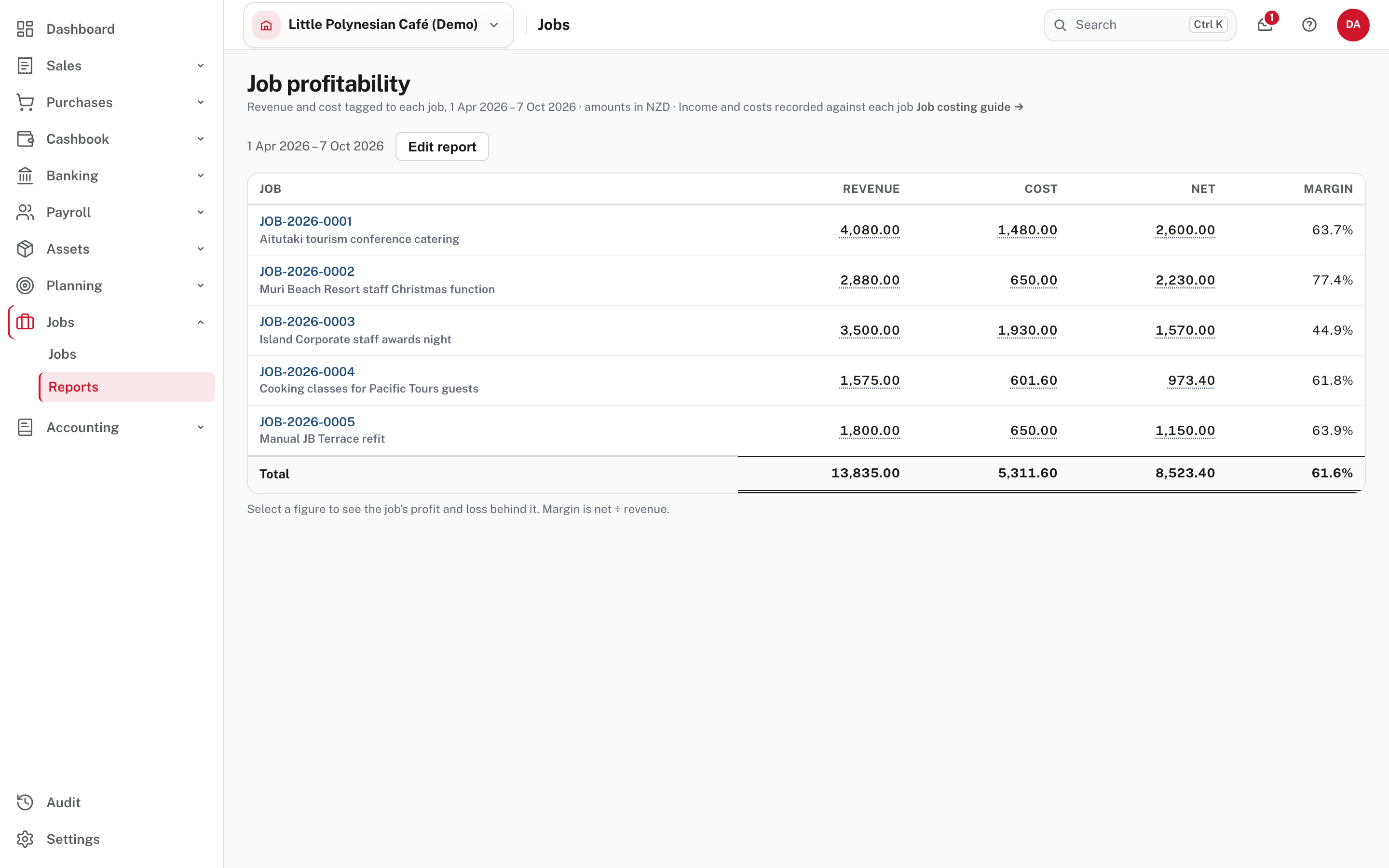Click net figure 2,230.00
This screenshot has width=1389, height=868.
1185,280
